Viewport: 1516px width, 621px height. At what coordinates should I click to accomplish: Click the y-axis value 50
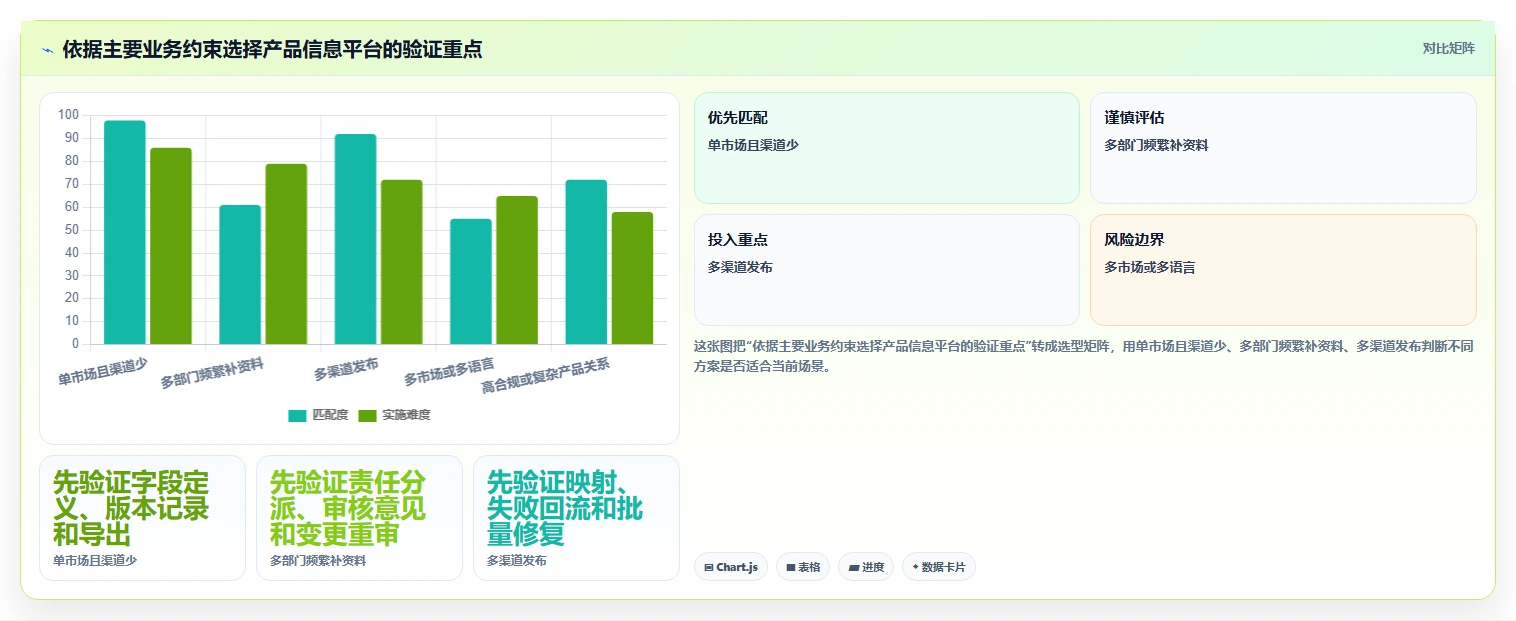[71, 230]
